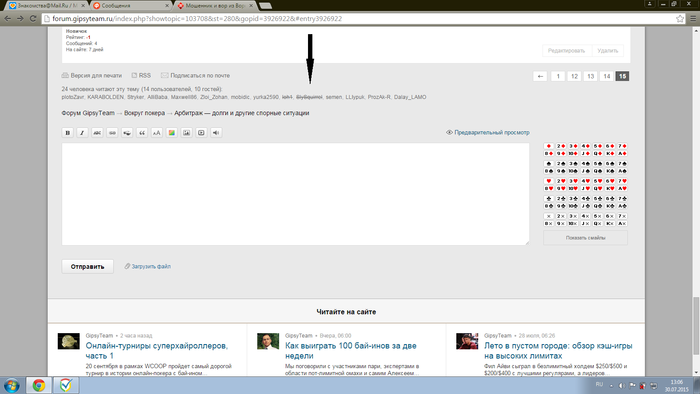Insert the 10 of clubs card

pos(573,206)
